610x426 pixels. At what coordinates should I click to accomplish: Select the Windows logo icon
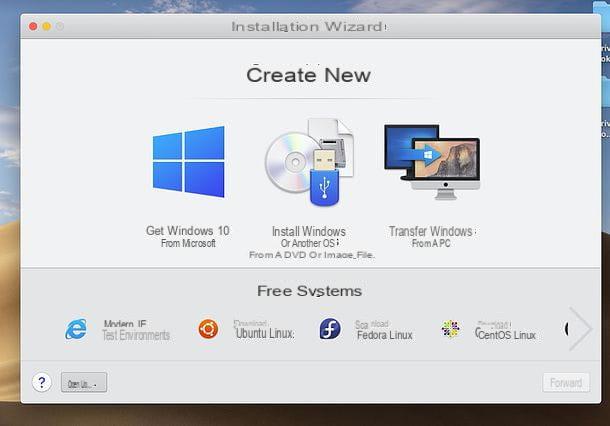(188, 162)
